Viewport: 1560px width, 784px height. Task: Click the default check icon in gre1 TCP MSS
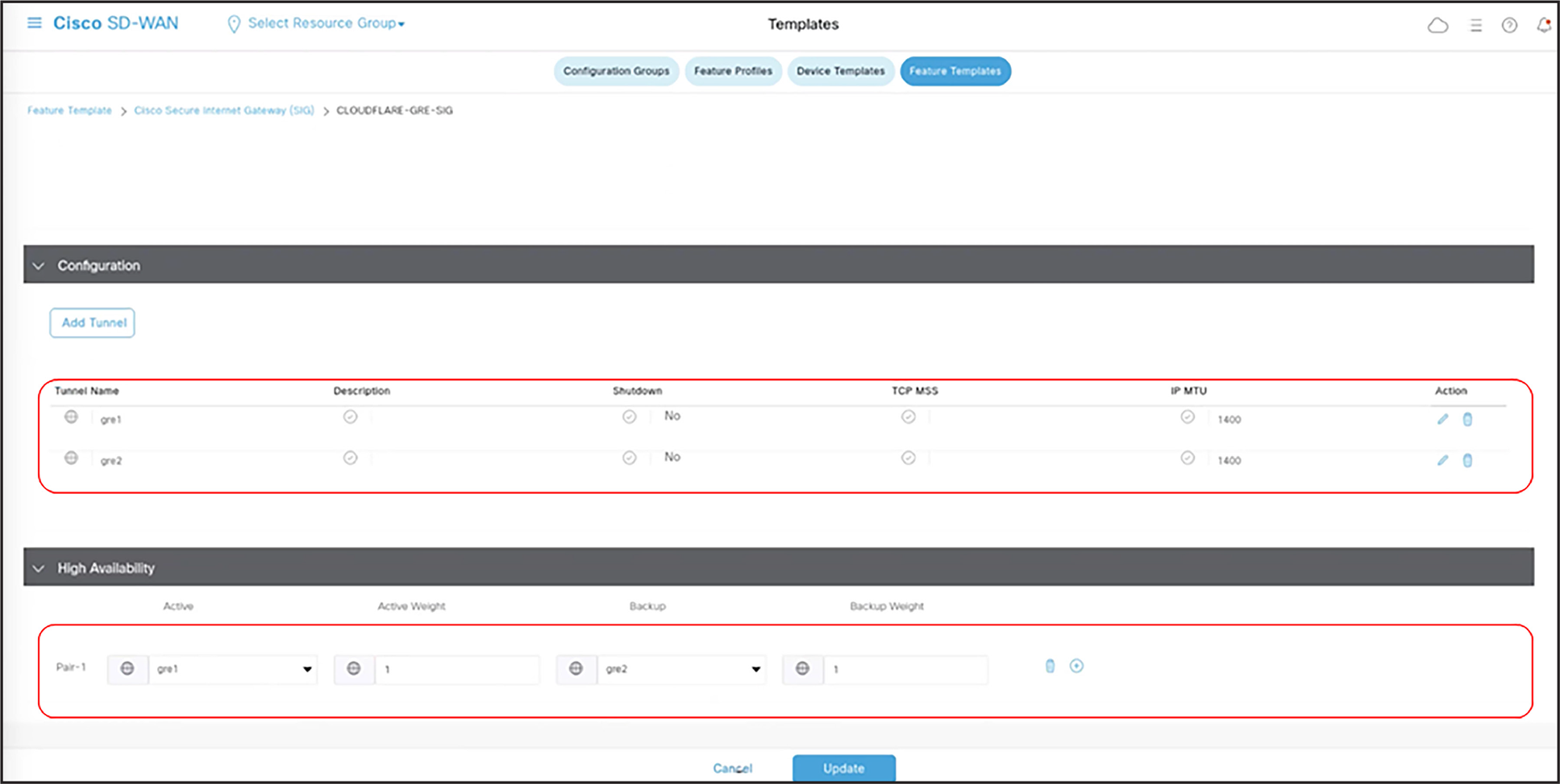[x=909, y=417]
